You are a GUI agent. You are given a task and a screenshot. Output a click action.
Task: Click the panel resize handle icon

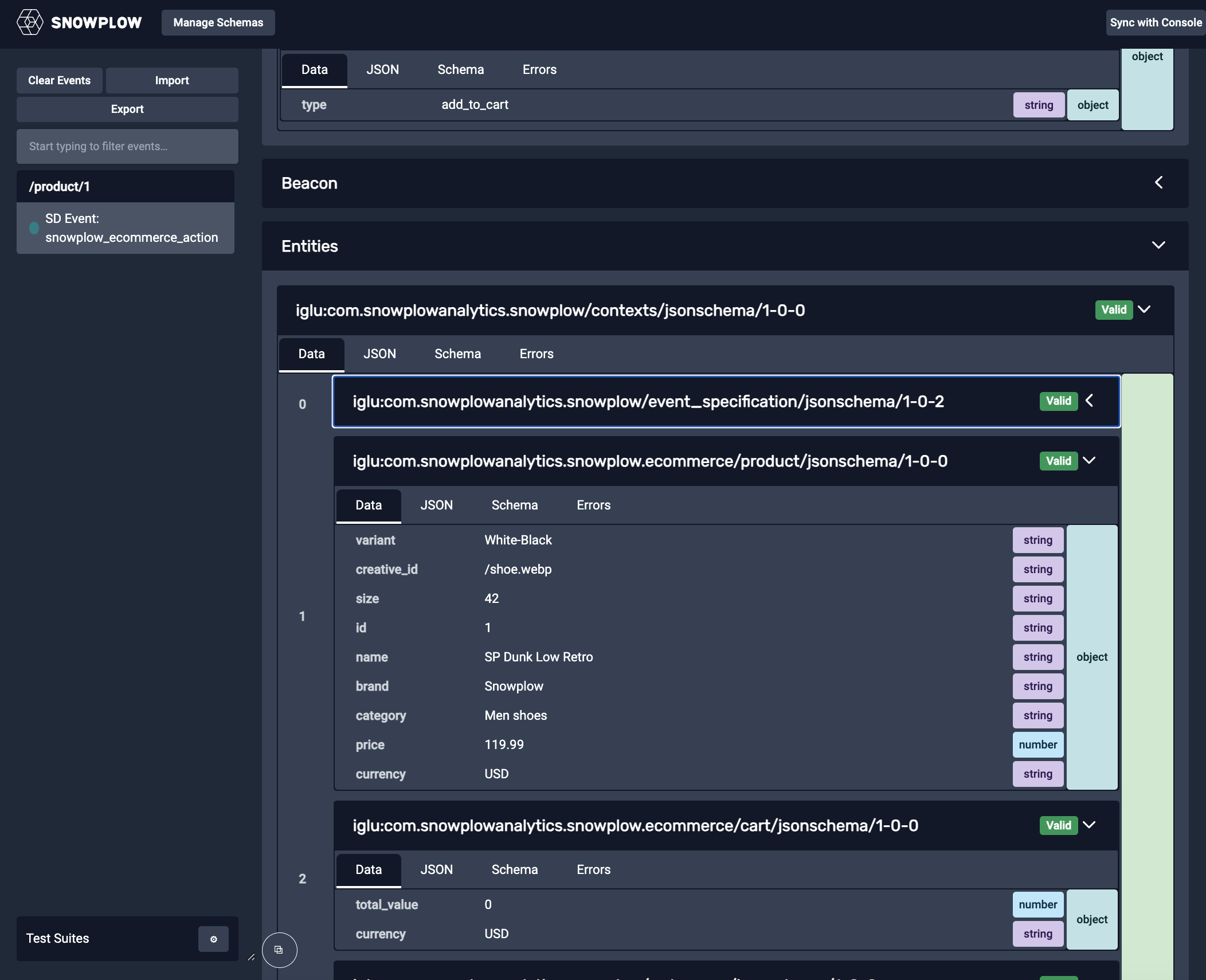click(251, 957)
